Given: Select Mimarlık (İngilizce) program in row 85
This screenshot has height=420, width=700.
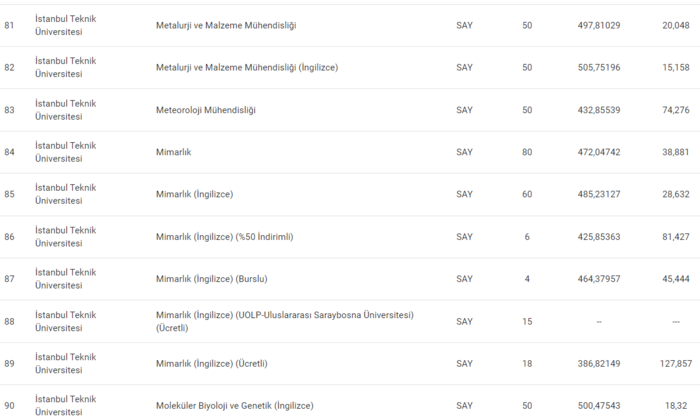Looking at the screenshot, I should (194, 194).
